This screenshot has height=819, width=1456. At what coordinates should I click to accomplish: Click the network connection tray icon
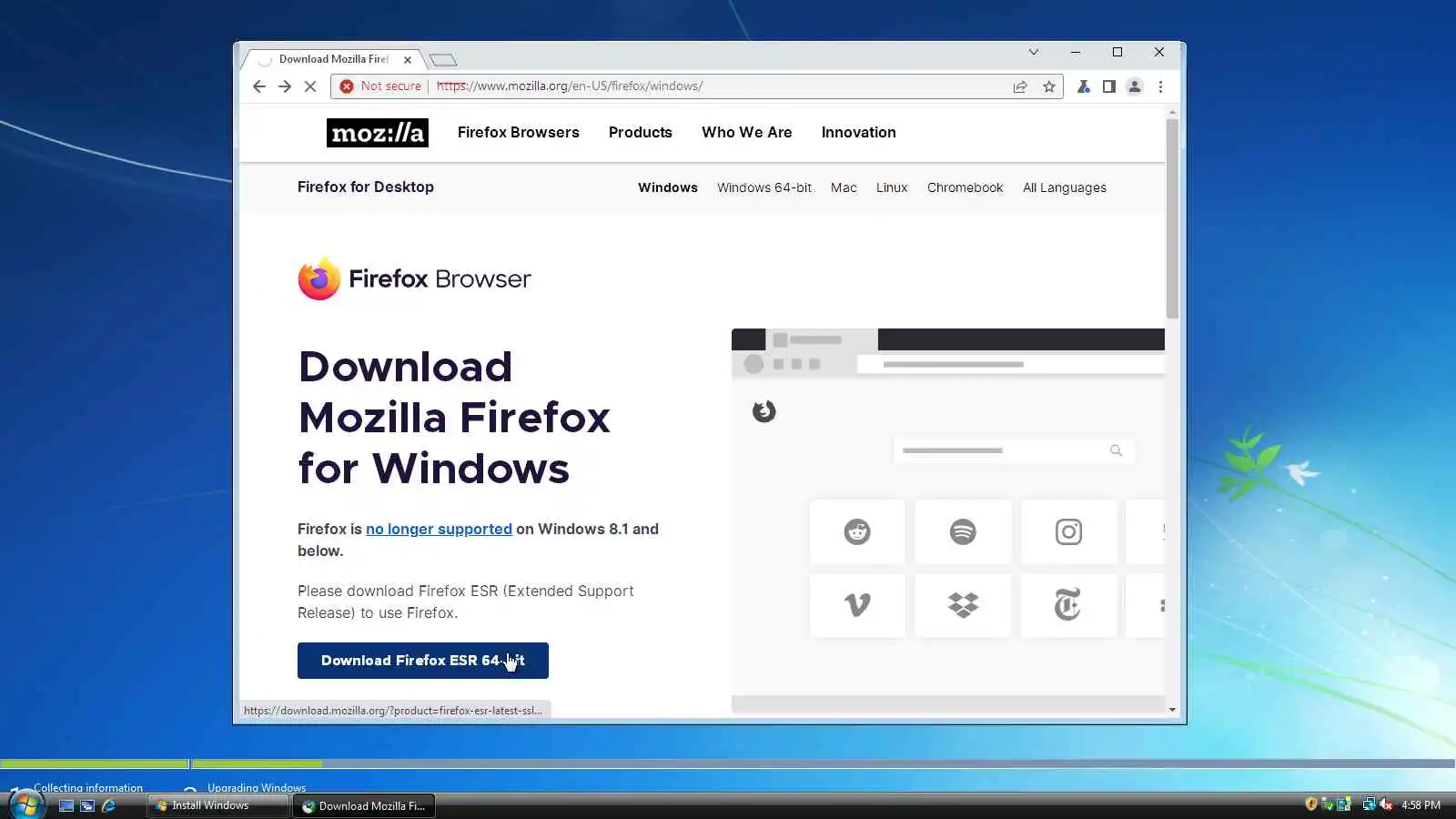1369,804
